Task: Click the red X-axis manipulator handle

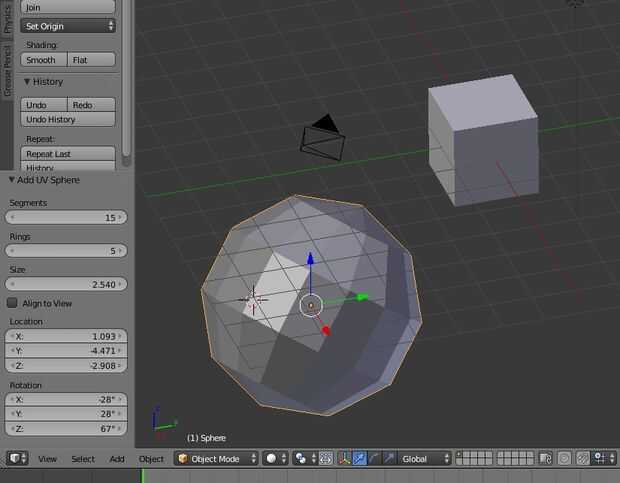Action: [326, 330]
